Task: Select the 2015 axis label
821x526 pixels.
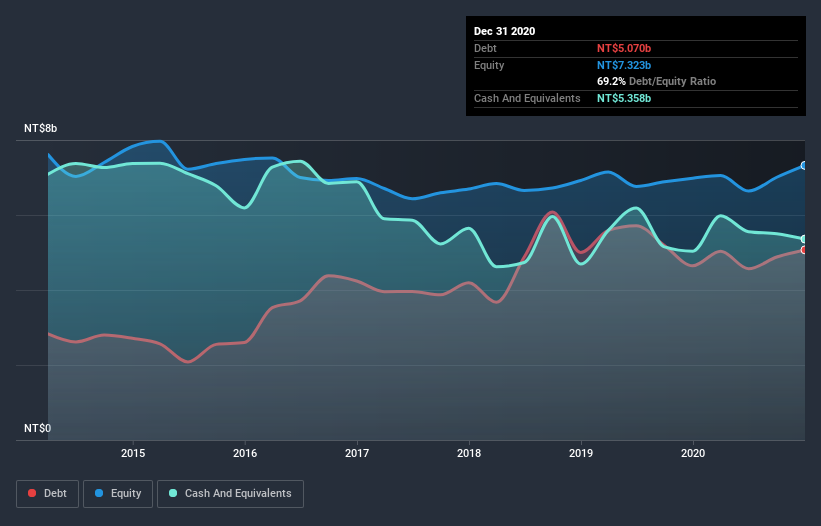Action: (x=133, y=453)
